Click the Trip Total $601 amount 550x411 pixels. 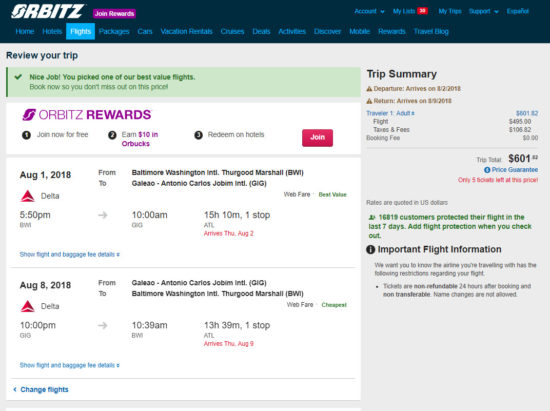pyautogui.click(x=523, y=159)
